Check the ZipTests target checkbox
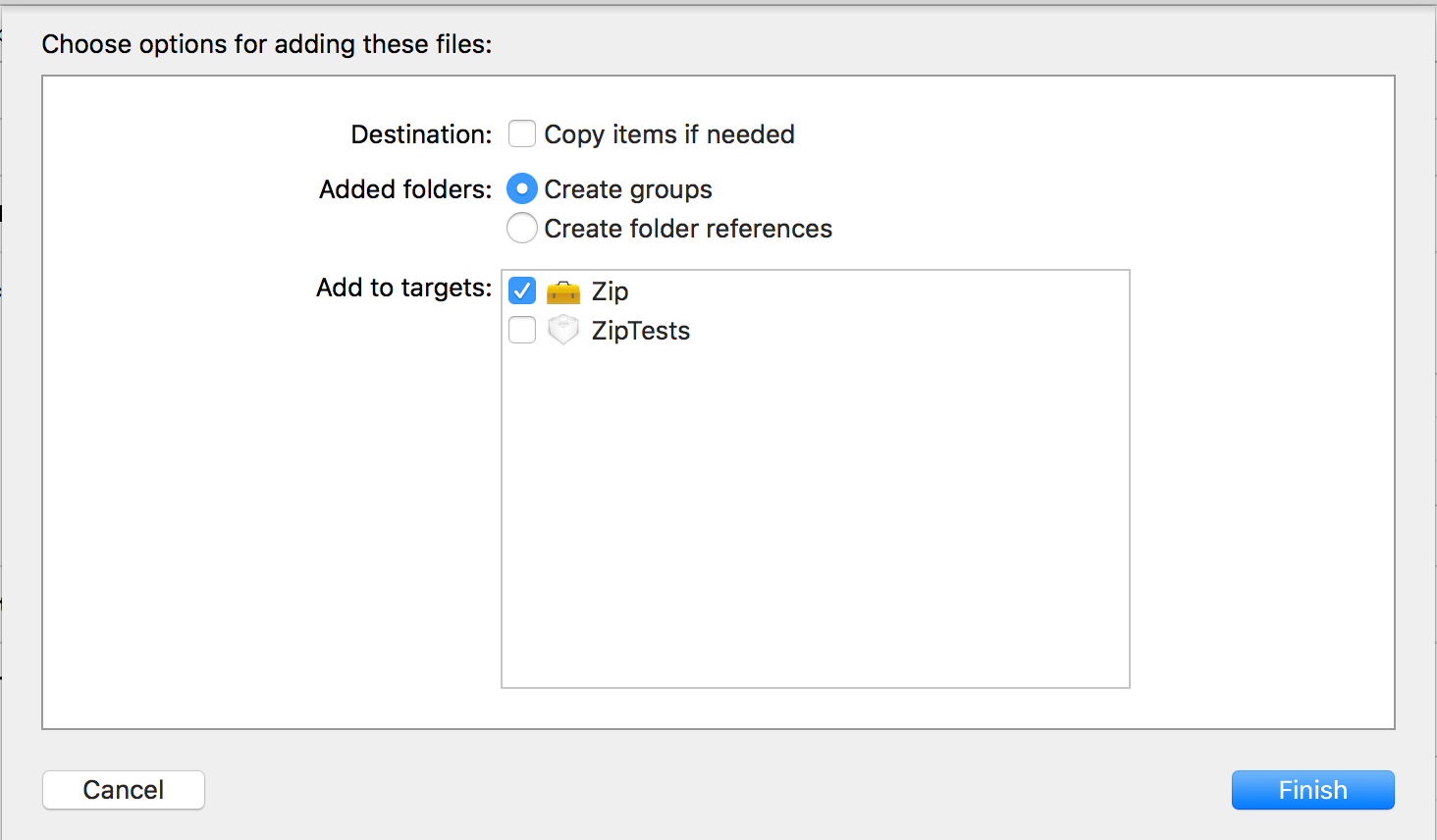 (x=522, y=330)
